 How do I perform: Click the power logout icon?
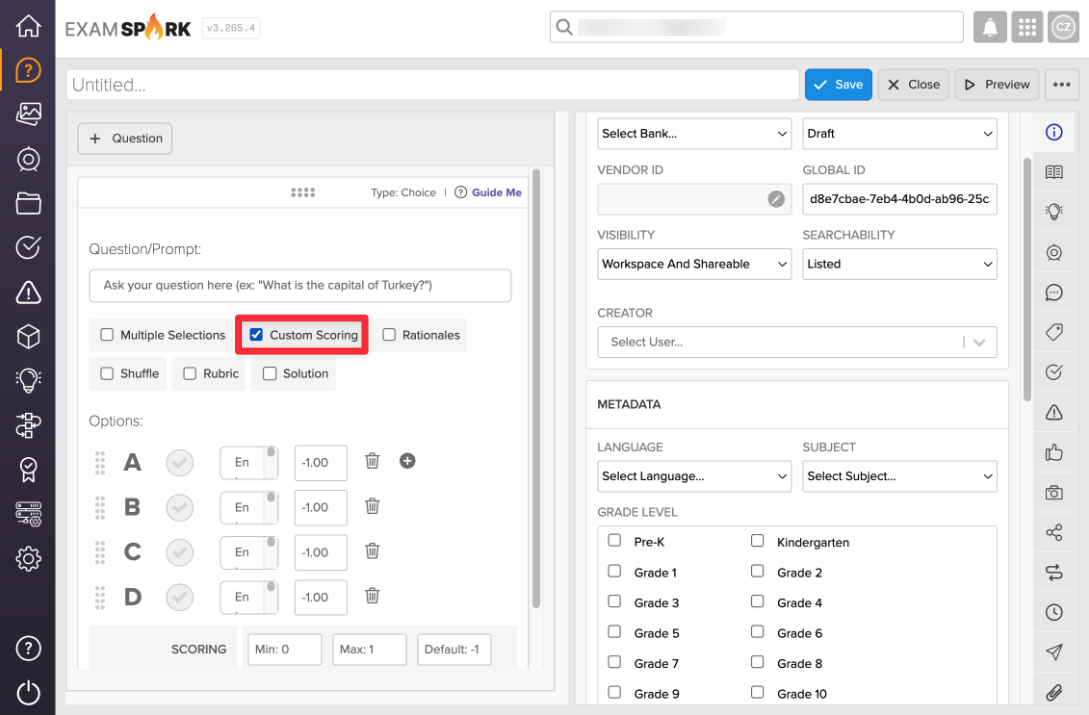click(28, 693)
